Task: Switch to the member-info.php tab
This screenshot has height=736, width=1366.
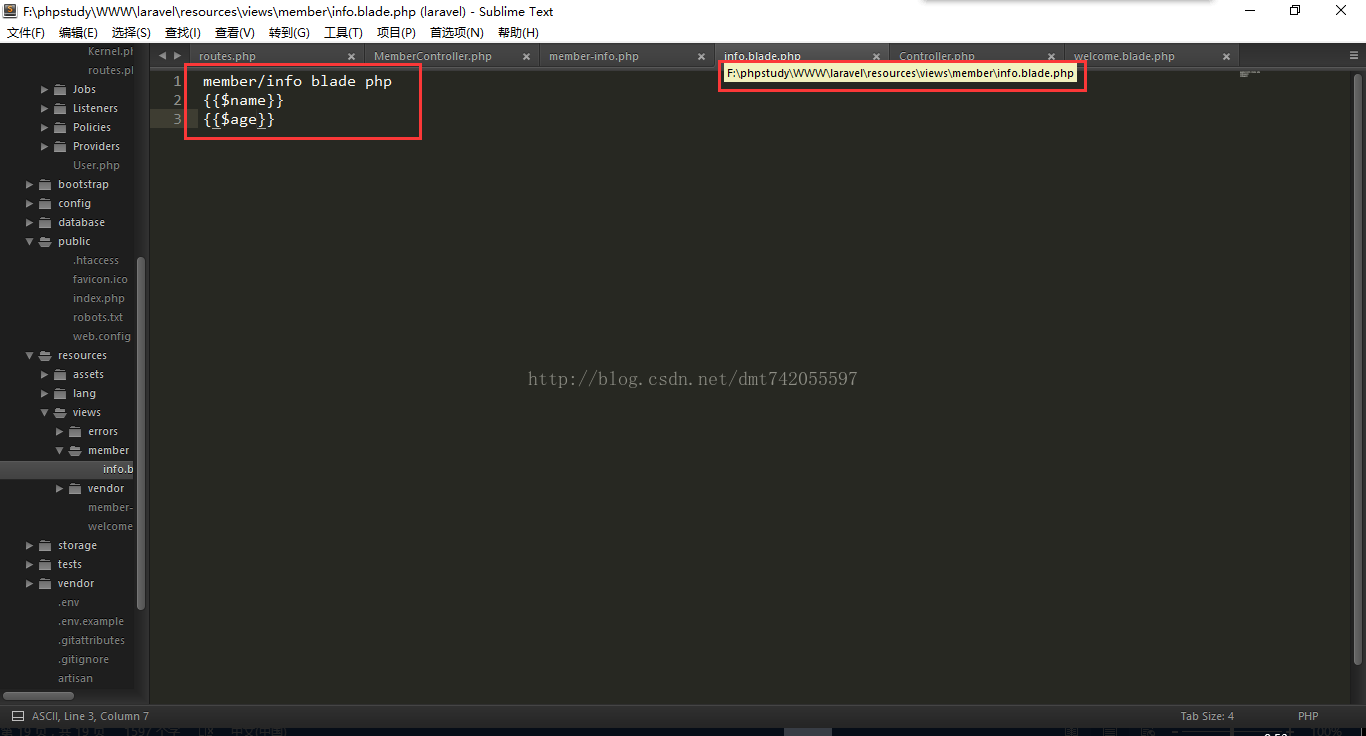Action: [594, 56]
